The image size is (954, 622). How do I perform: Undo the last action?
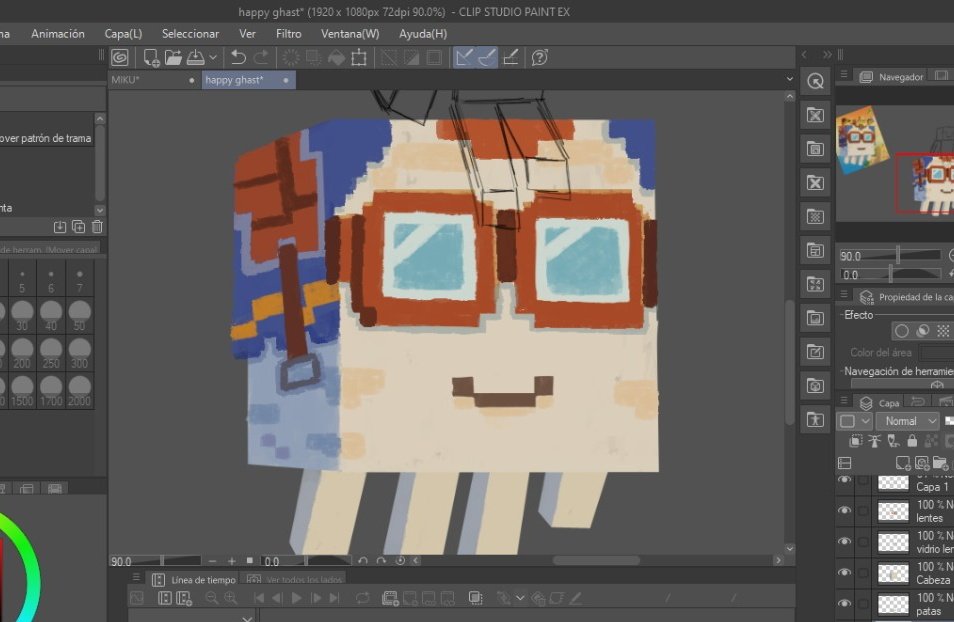[x=238, y=58]
